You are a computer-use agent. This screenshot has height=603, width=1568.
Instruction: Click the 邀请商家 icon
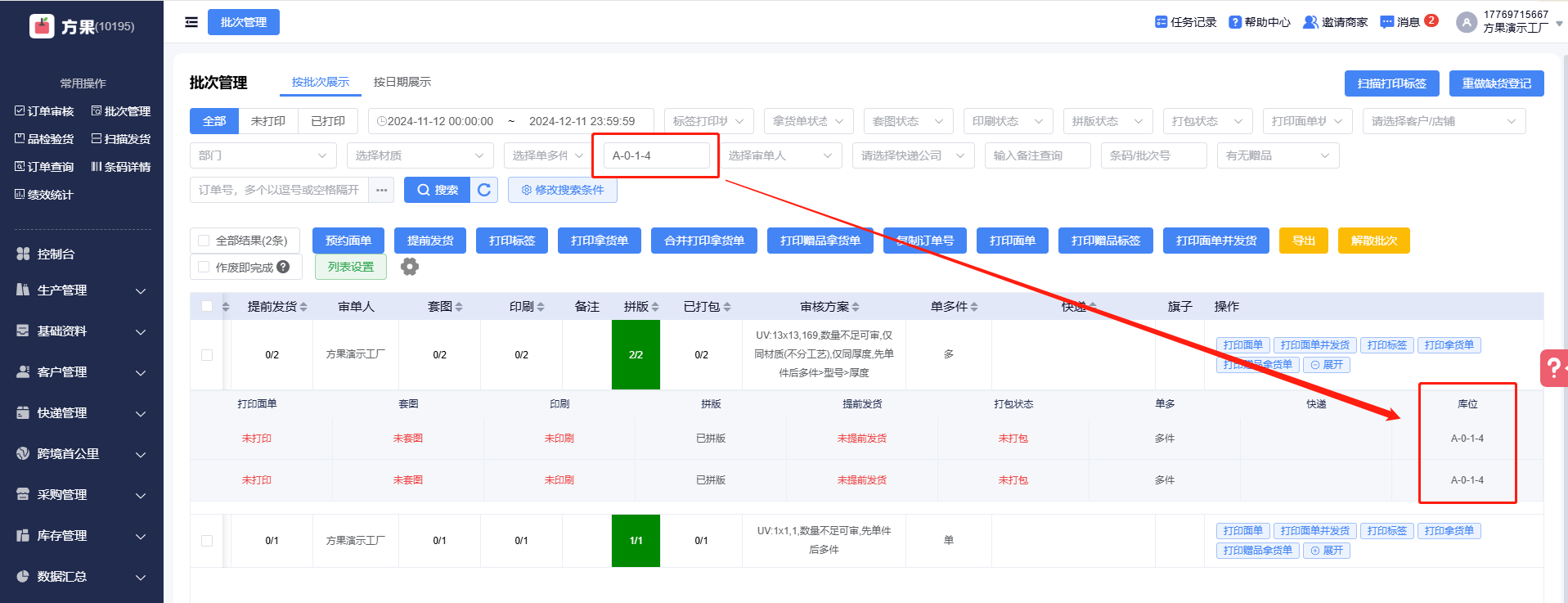coord(1310,22)
